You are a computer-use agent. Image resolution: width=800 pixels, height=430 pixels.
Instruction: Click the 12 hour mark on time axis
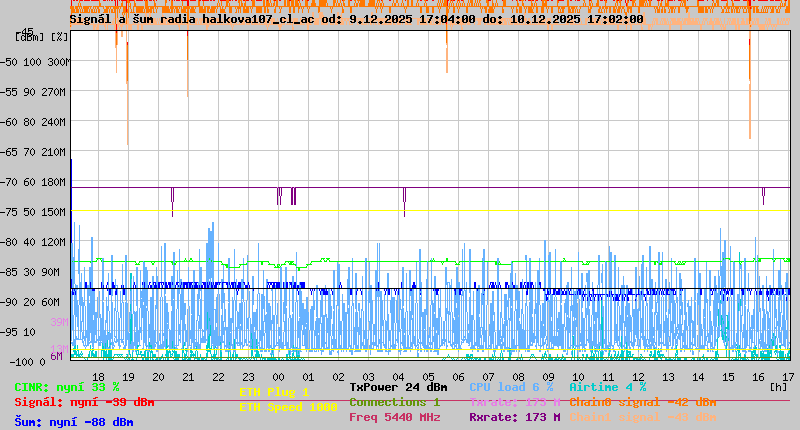click(638, 376)
